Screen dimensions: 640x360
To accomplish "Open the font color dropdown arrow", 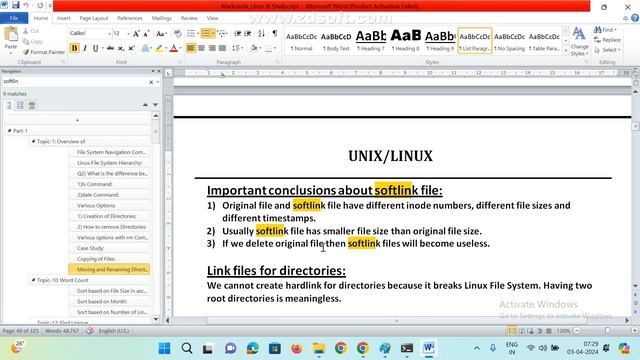I will (180, 49).
